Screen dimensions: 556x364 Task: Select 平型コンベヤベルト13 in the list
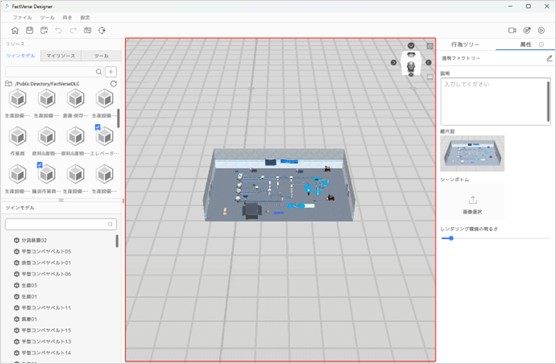[46, 342]
